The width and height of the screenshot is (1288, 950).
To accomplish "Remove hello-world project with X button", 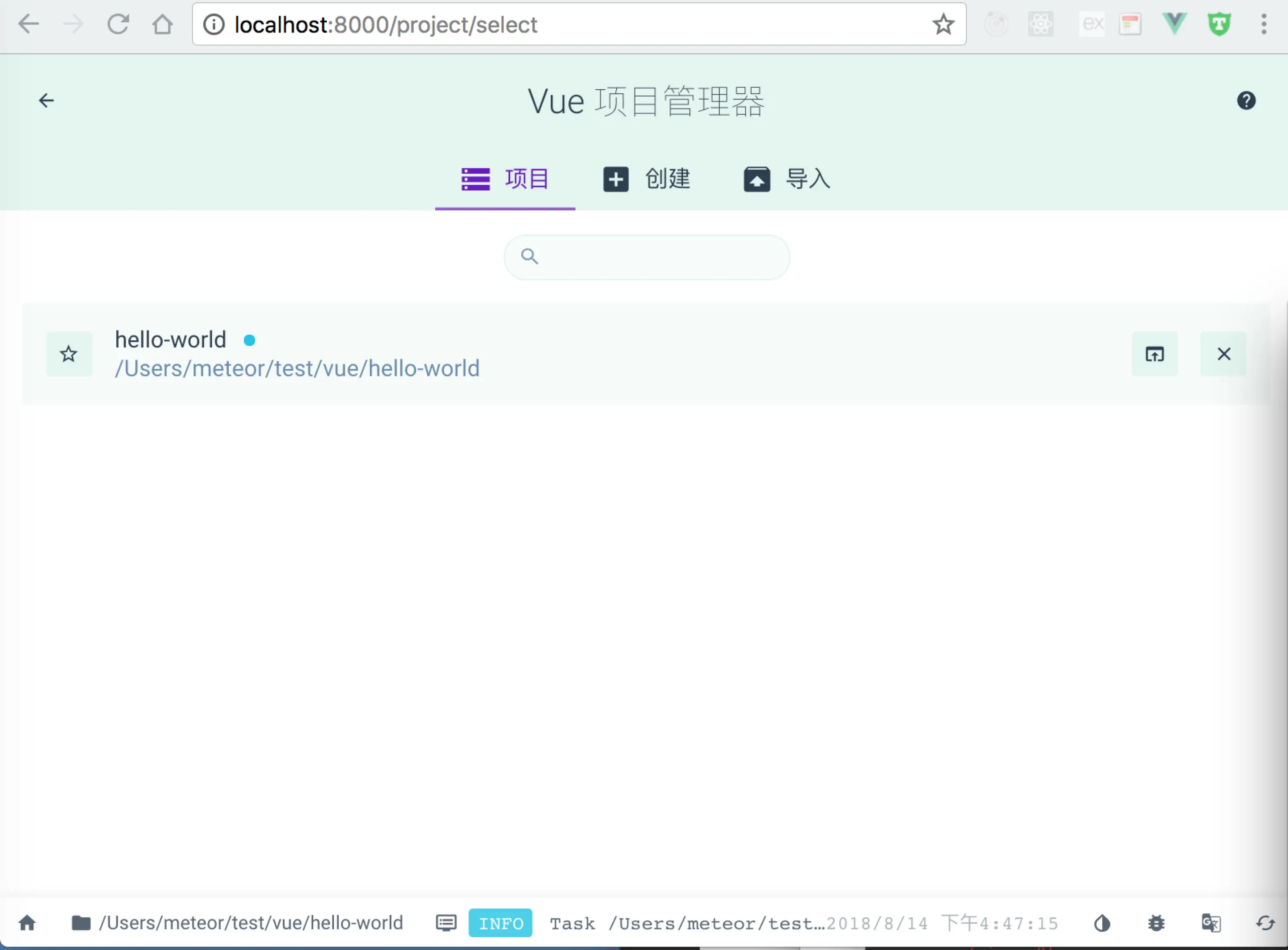I will [1224, 354].
